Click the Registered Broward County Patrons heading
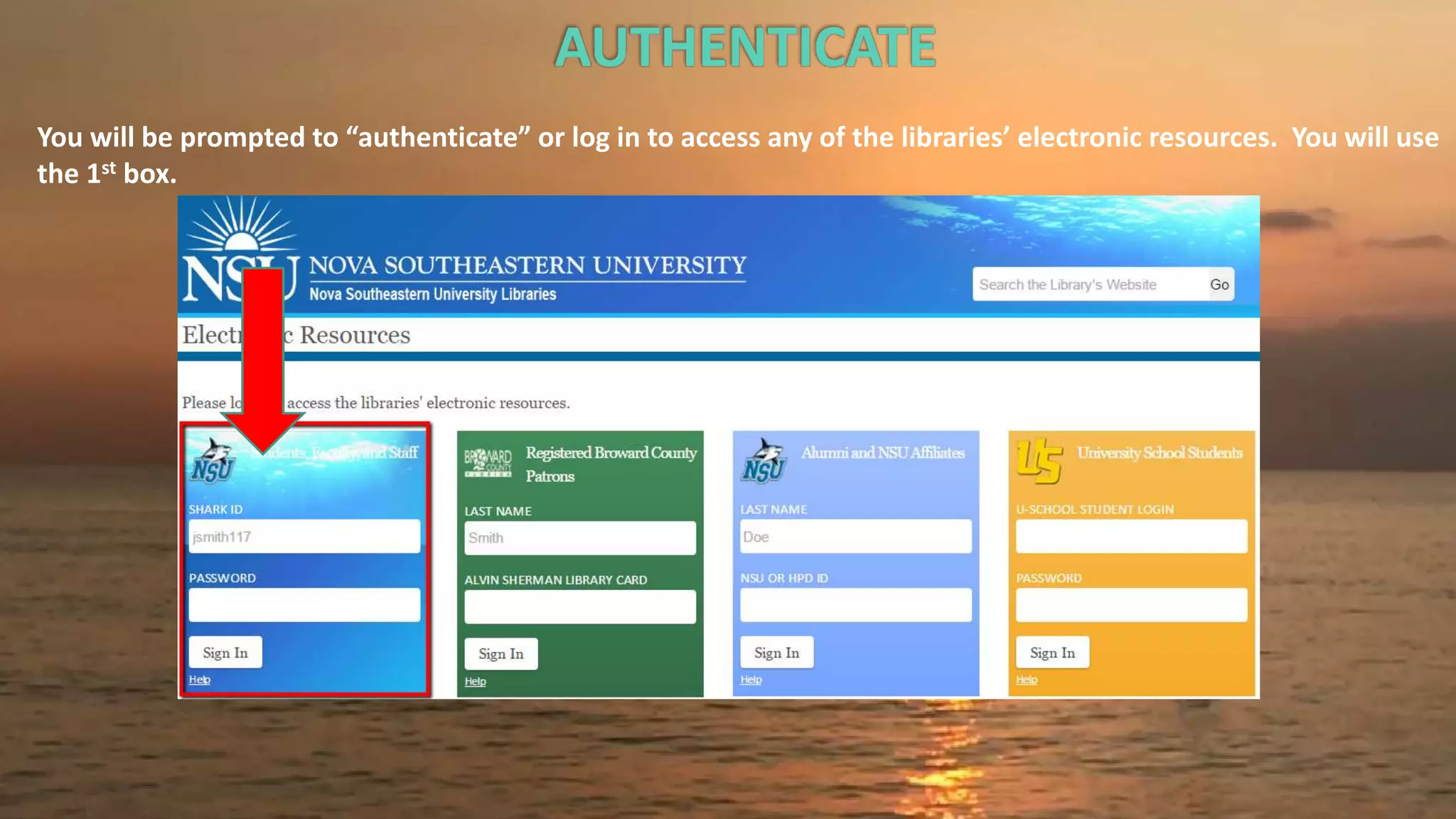 click(x=611, y=464)
